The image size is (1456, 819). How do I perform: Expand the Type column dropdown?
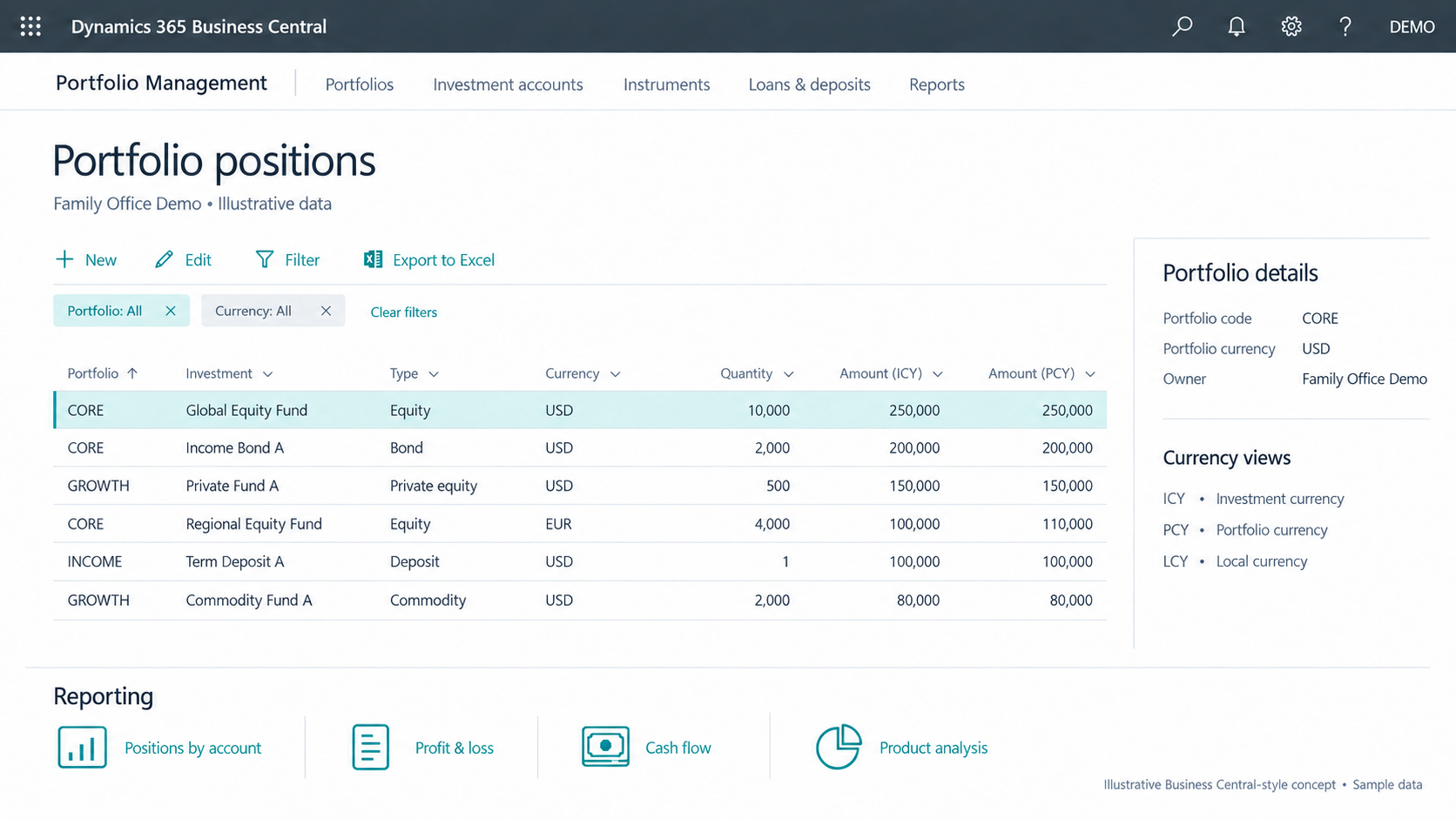[x=434, y=374]
